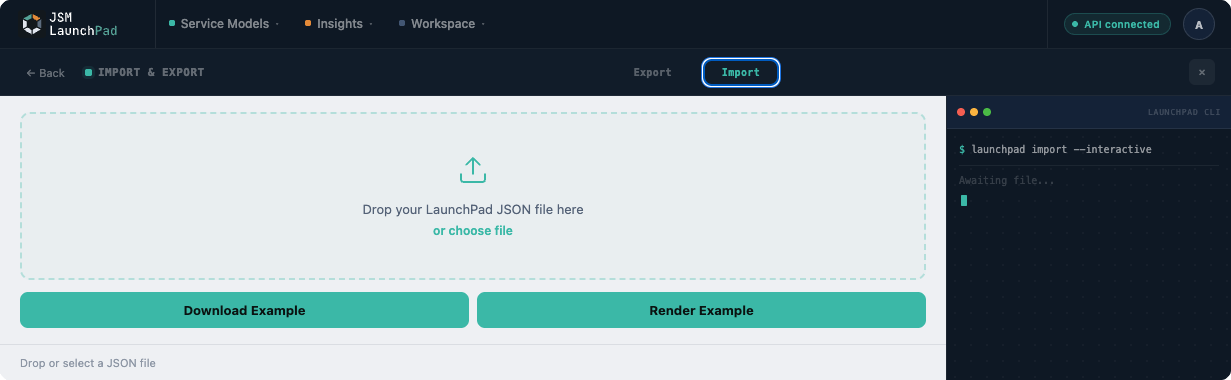Click the blinking terminal cursor
This screenshot has width=1231, height=380.
point(964,201)
